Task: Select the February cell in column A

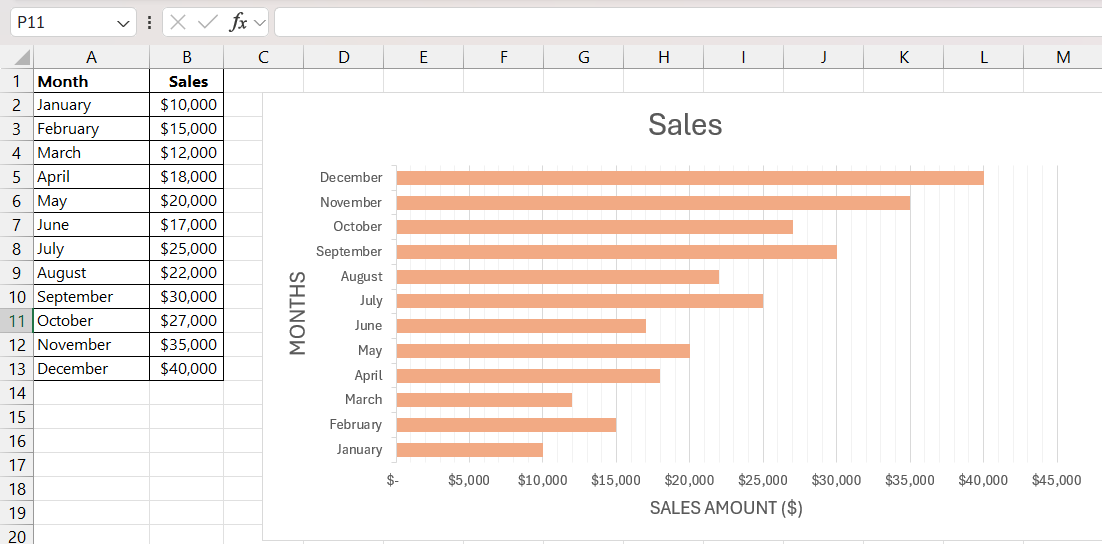Action: (x=91, y=129)
